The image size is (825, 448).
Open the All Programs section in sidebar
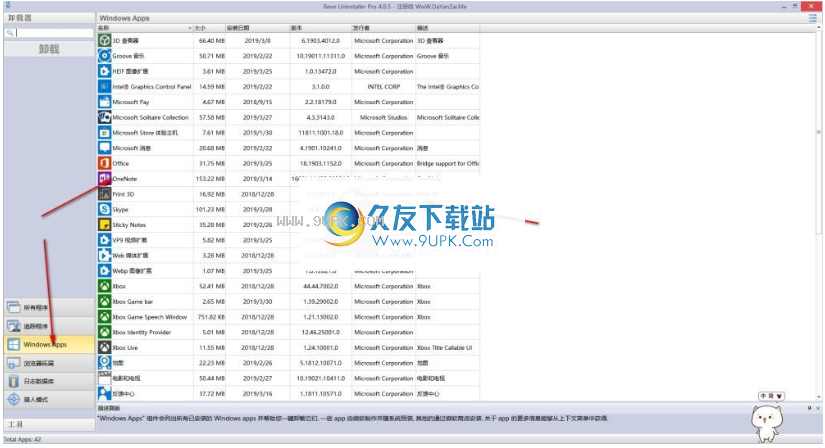pos(49,307)
